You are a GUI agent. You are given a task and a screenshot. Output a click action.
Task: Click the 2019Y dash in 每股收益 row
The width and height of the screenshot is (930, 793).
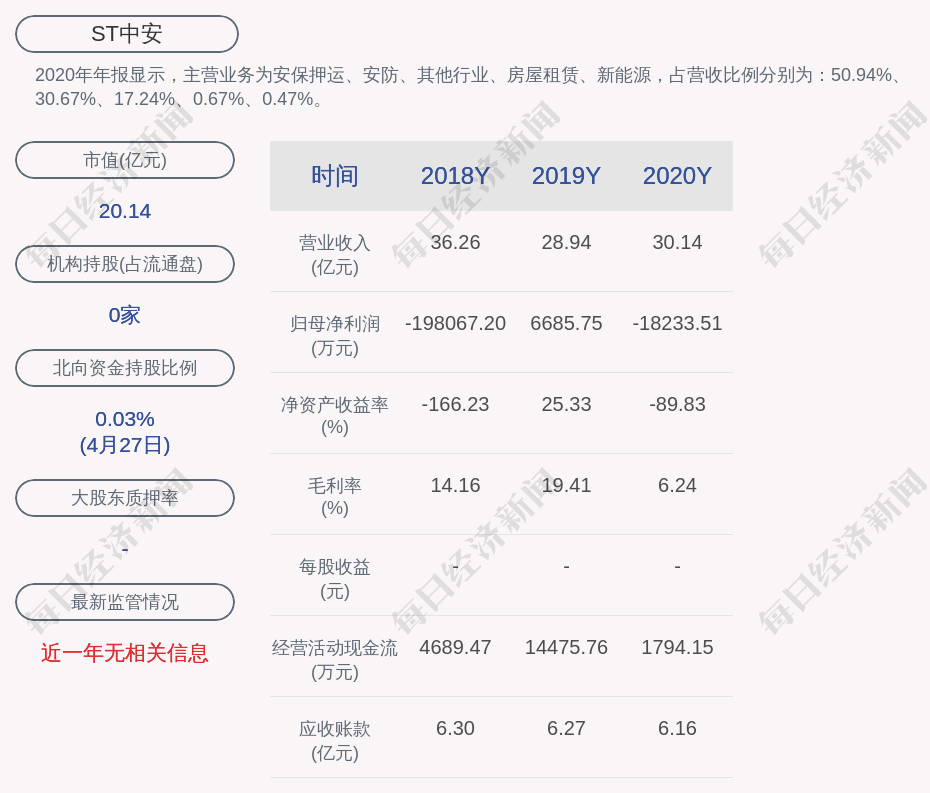(x=566, y=567)
